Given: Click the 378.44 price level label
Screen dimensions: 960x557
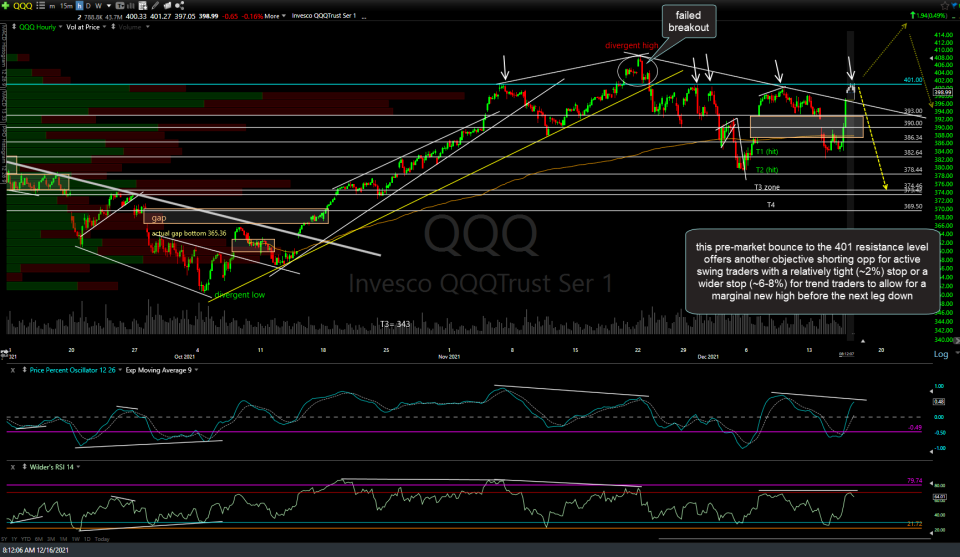Looking at the screenshot, I should pos(913,170).
